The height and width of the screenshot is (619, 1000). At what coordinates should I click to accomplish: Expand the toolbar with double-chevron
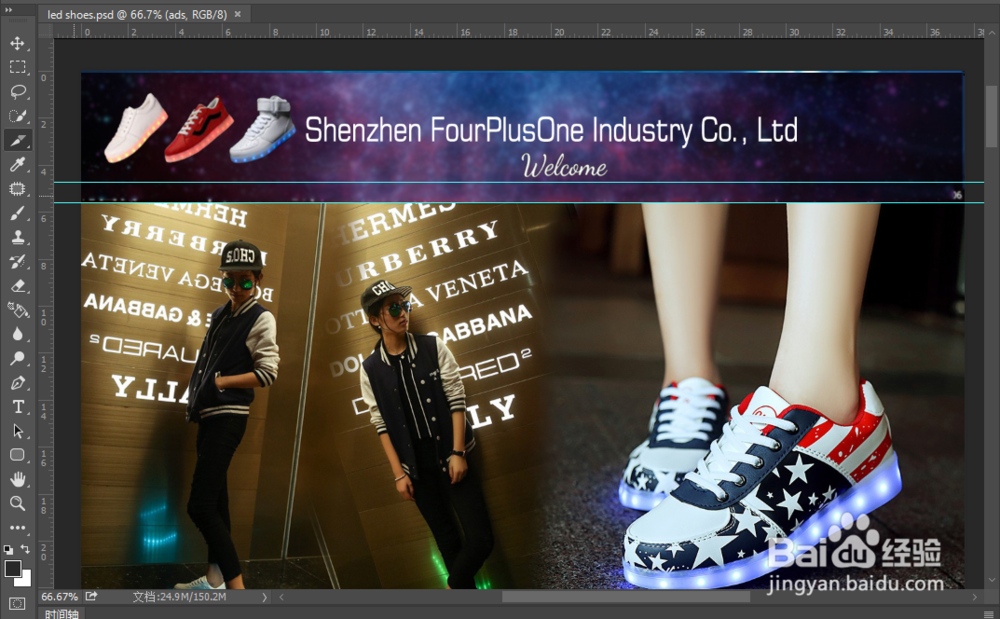[x=9, y=10]
